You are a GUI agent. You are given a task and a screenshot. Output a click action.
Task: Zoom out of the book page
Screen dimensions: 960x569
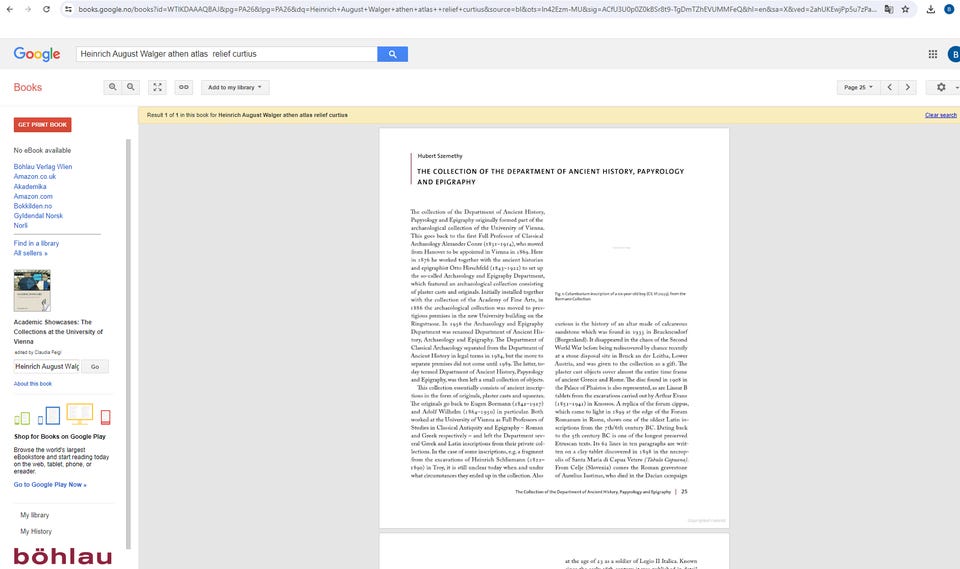(x=130, y=87)
